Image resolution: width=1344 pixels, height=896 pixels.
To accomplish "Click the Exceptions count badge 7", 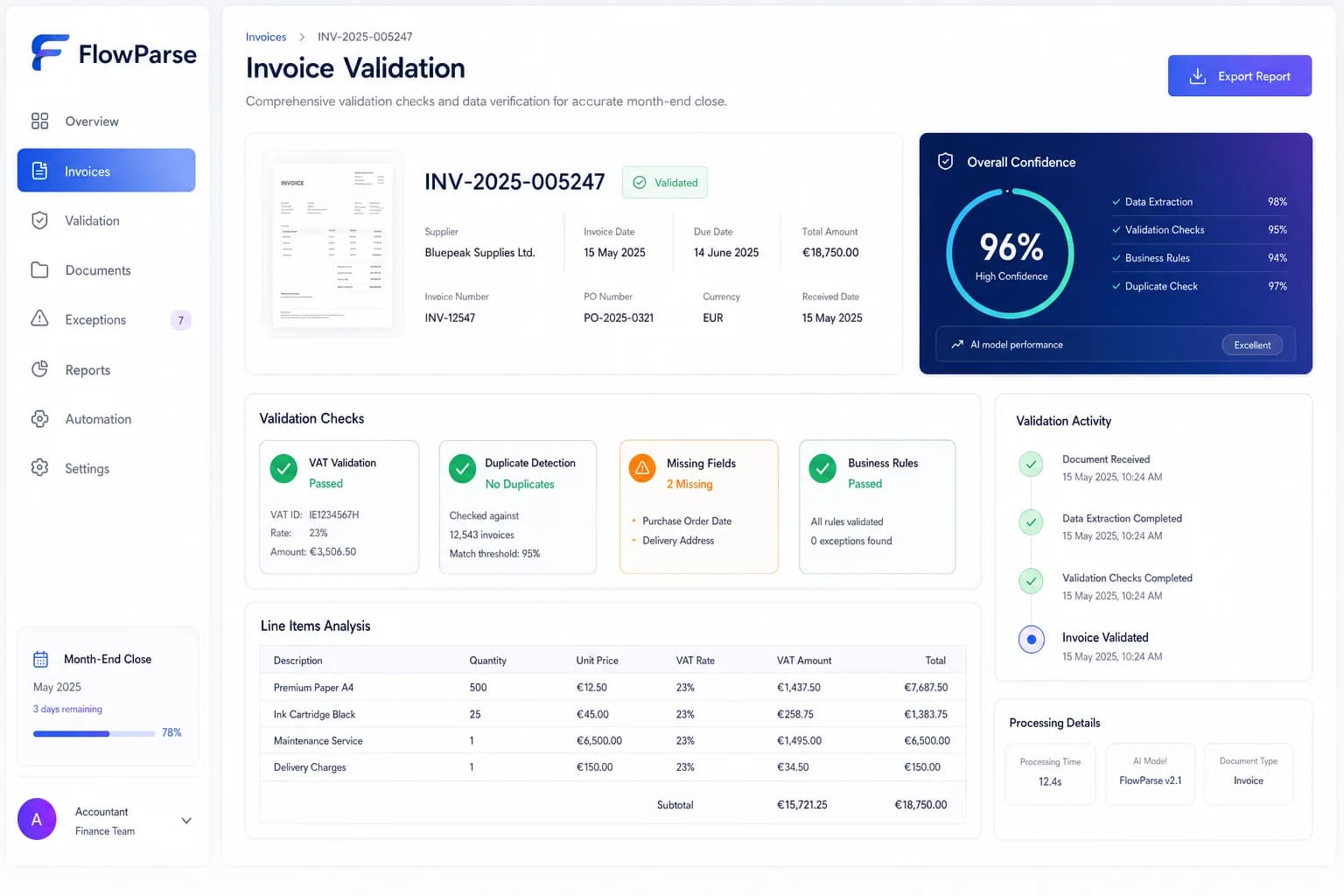I will pyautogui.click(x=180, y=319).
